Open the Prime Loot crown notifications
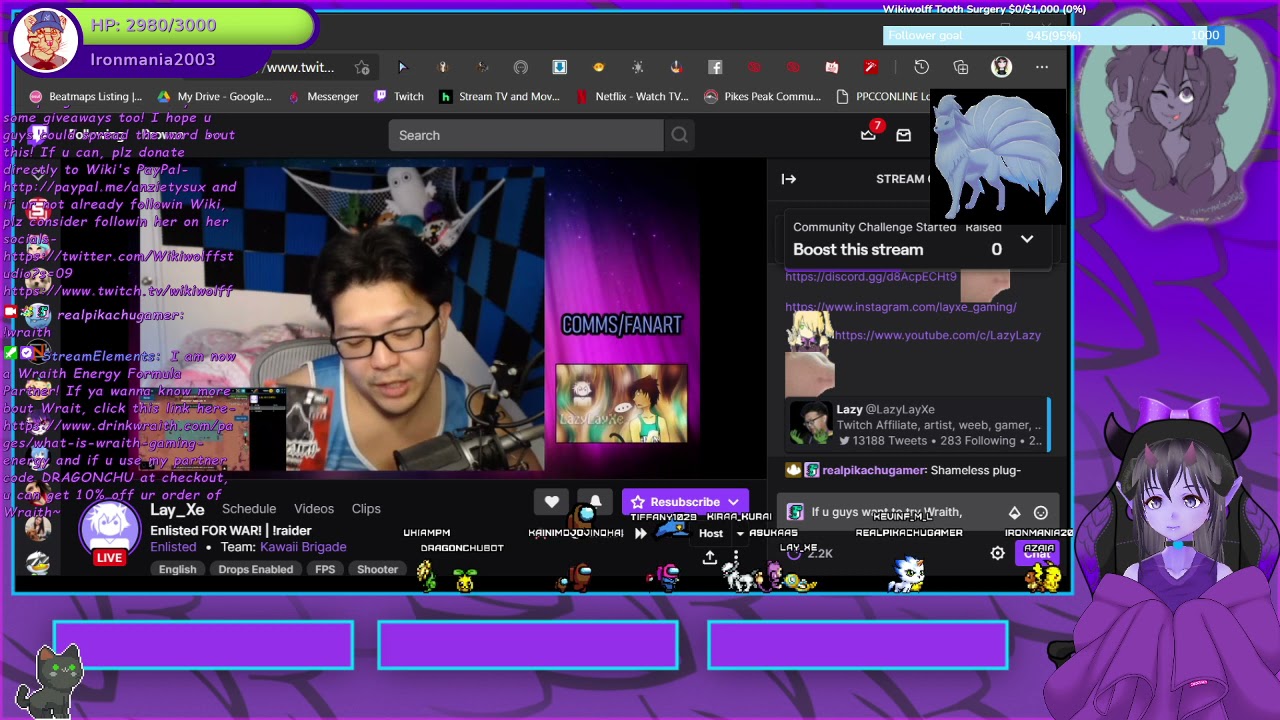The width and height of the screenshot is (1280, 720). (x=868, y=135)
